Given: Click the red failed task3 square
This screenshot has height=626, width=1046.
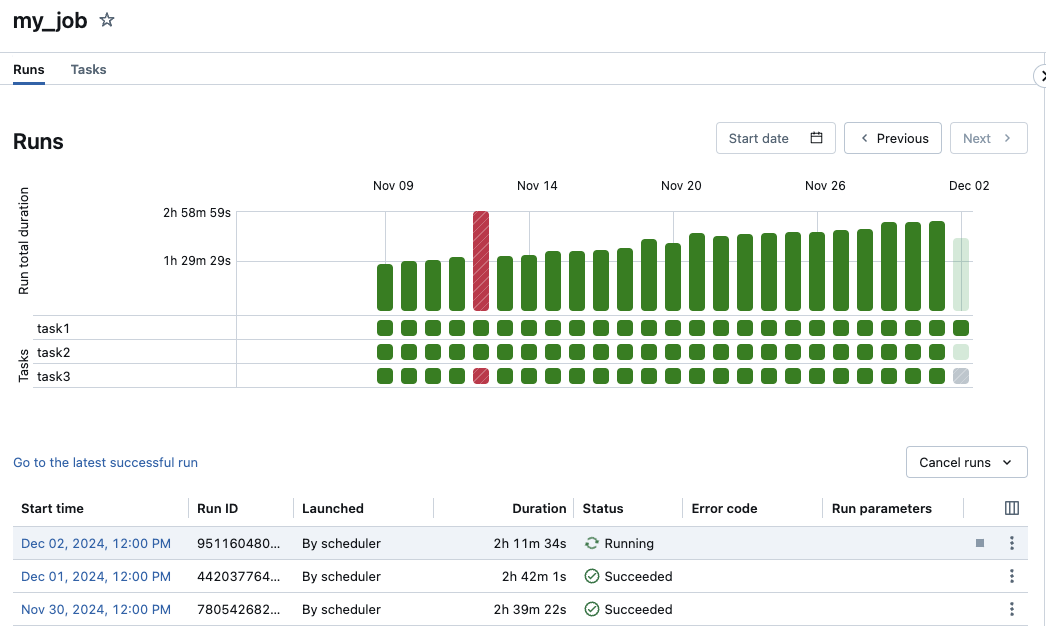Looking at the screenshot, I should tap(481, 376).
